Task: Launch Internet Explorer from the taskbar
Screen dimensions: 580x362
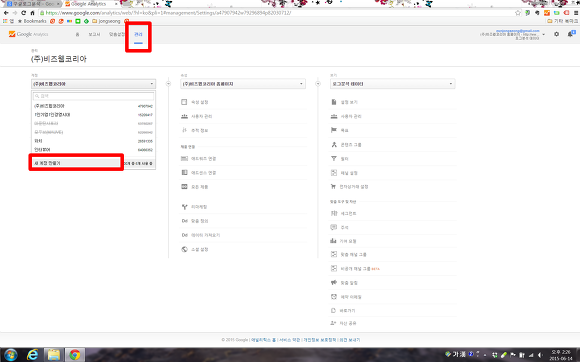Action: click(x=33, y=355)
